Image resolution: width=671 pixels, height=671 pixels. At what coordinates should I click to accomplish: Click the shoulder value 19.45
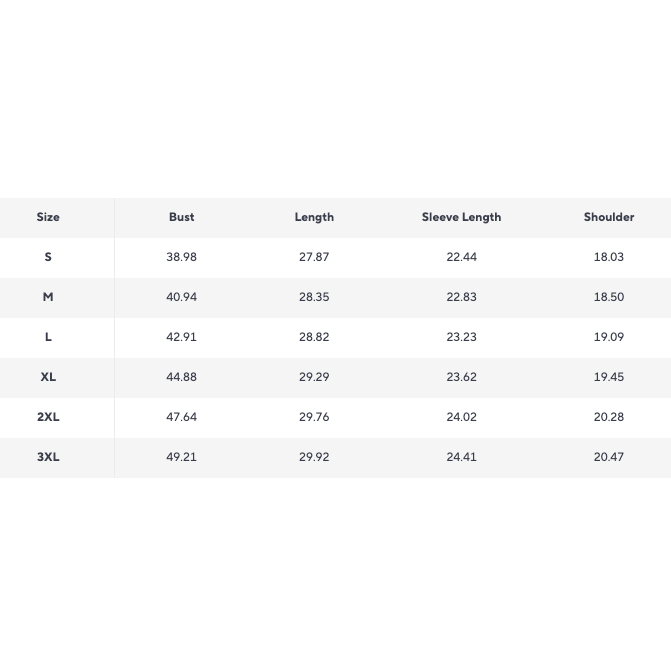coord(609,377)
